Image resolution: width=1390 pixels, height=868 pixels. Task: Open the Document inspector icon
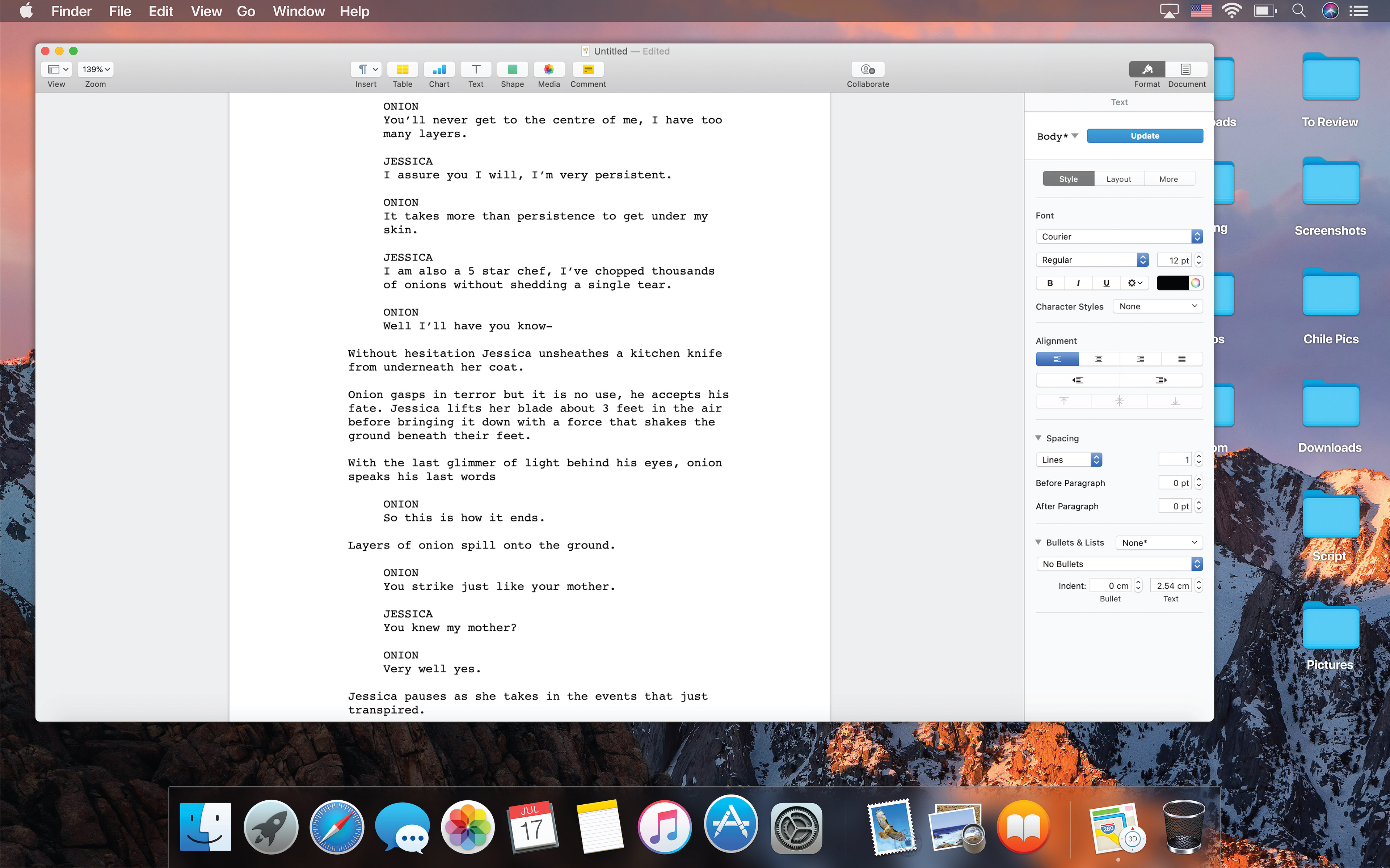tap(1185, 69)
